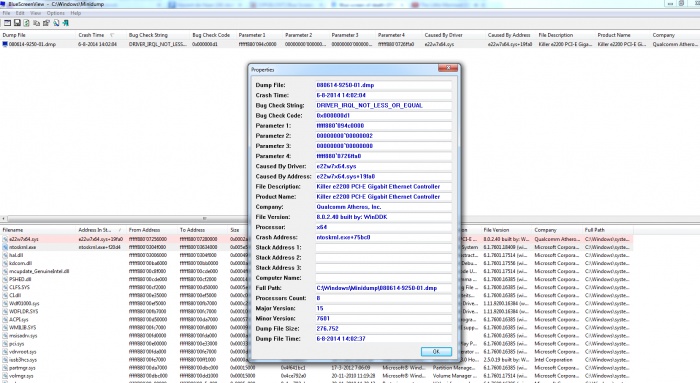Click the empty Computer Name field

click(383, 278)
